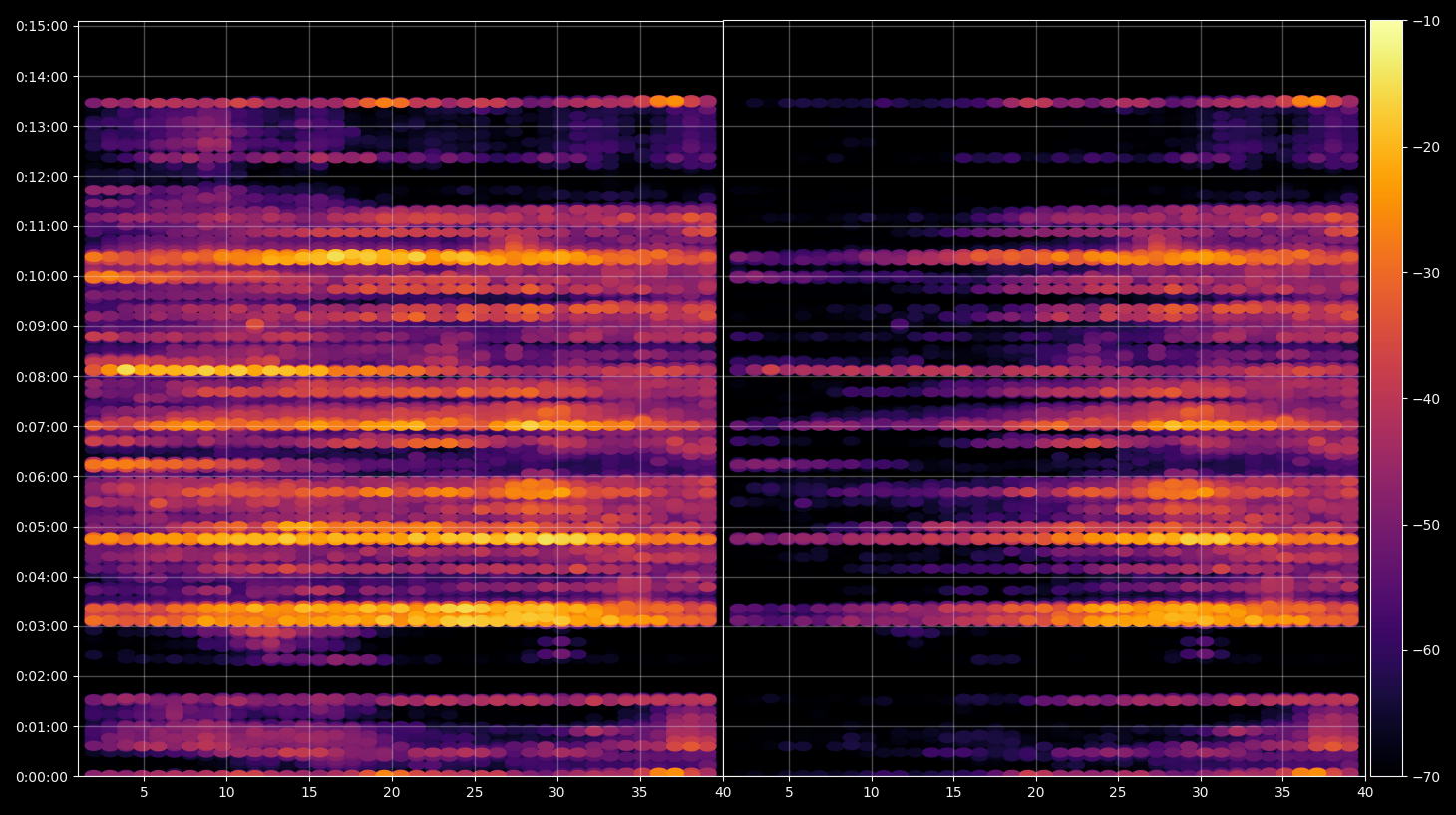Click the 0:11:00 time axis label
This screenshot has height=815, width=1456.
pyautogui.click(x=42, y=226)
